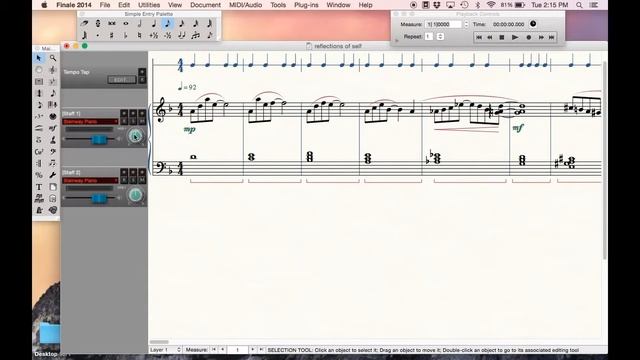Viewport: 640px width, 360px height.
Task: Select the Chord (CM7) tool
Action: 39,152
